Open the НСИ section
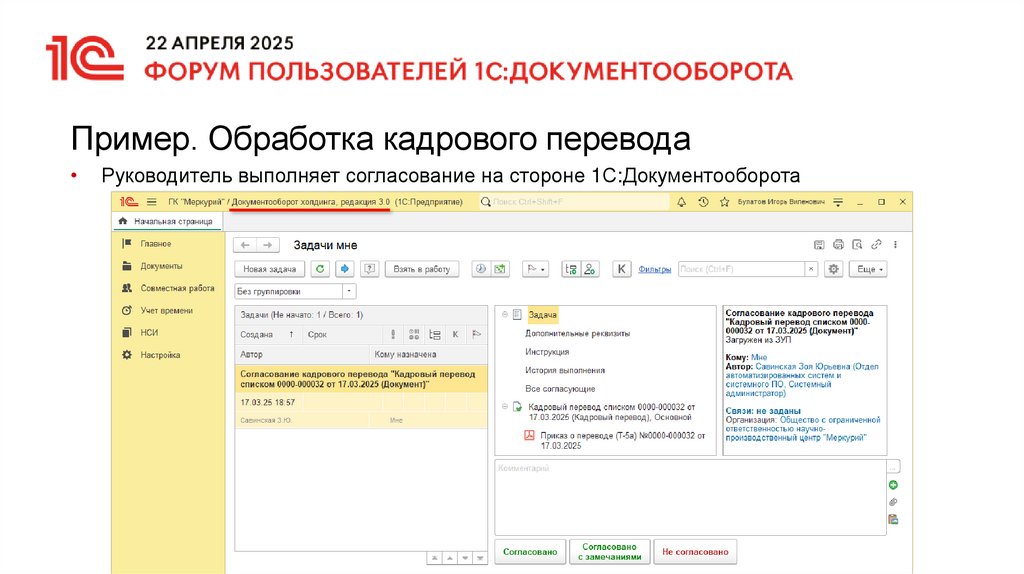The image size is (1024, 574). pyautogui.click(x=149, y=332)
